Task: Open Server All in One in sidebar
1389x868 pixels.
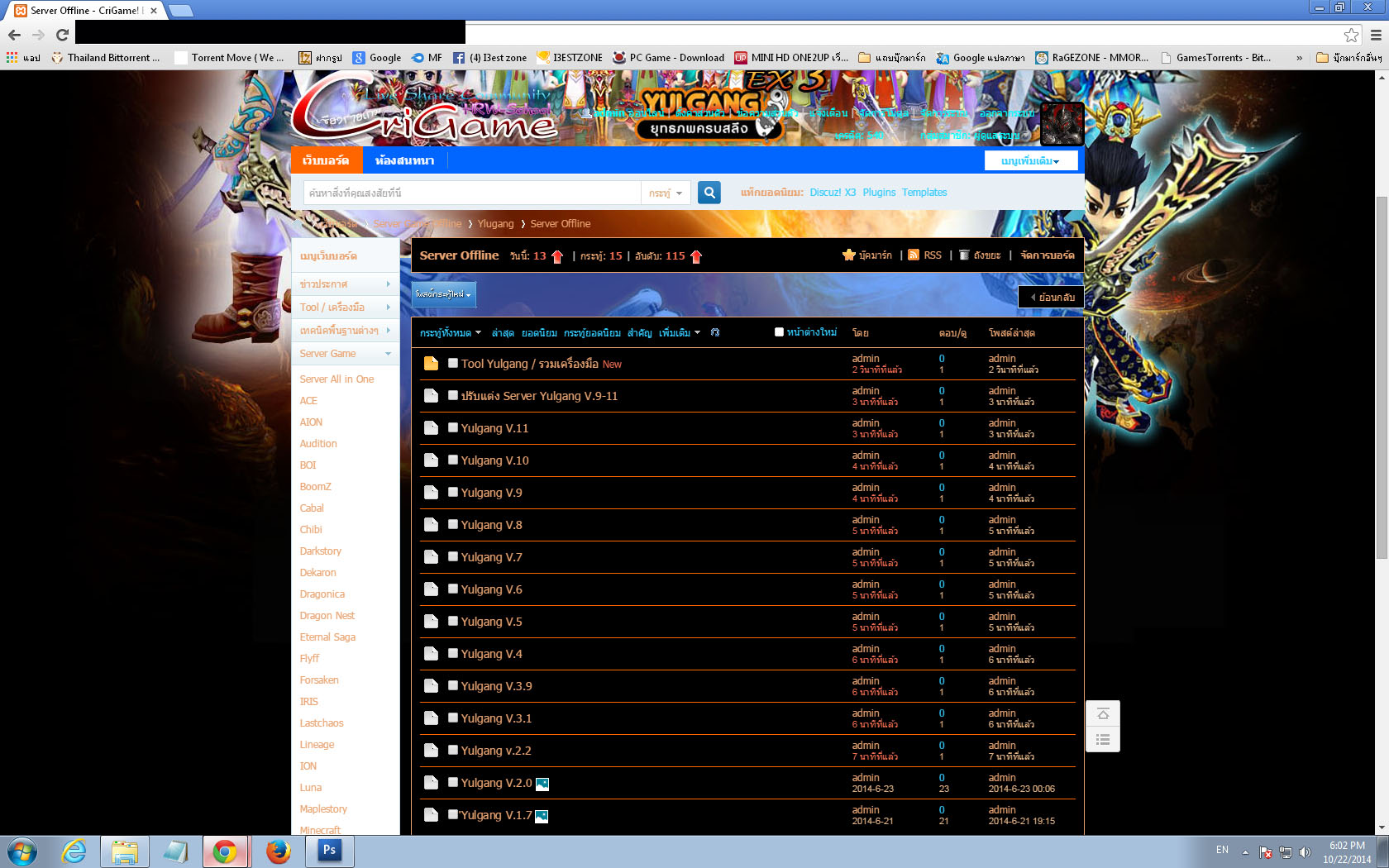Action: 337,379
